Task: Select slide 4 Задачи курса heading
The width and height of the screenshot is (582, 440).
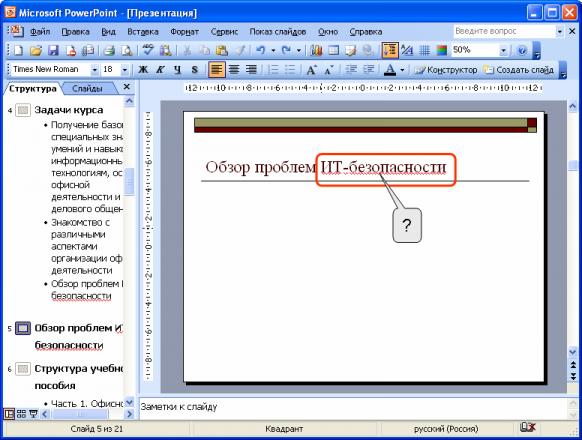Action: tap(69, 110)
